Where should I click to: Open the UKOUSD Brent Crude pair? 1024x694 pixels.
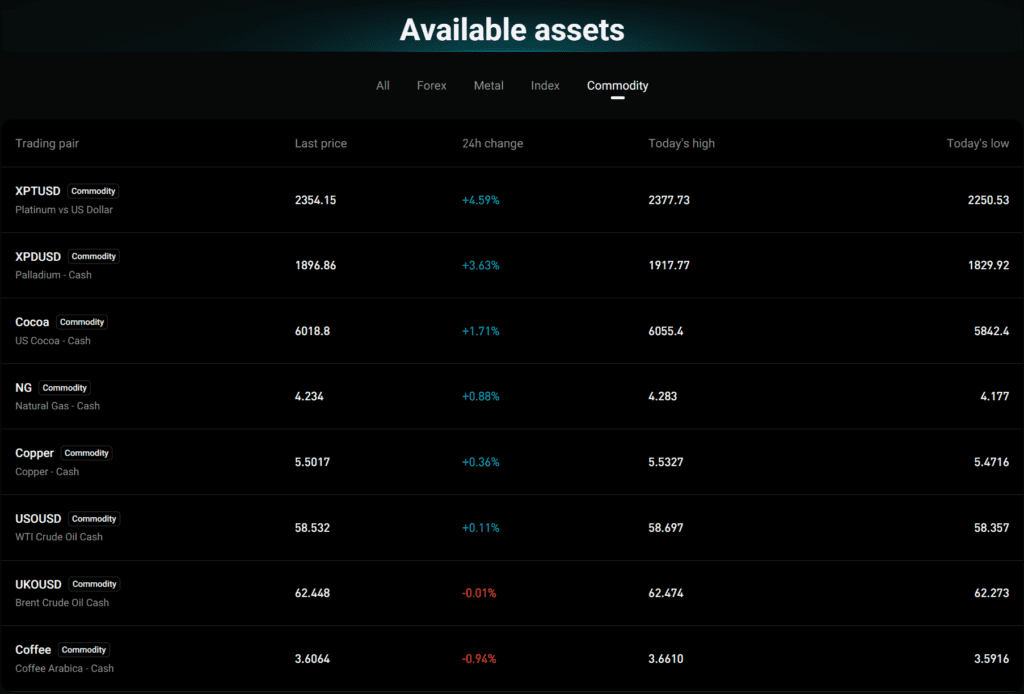click(x=38, y=584)
